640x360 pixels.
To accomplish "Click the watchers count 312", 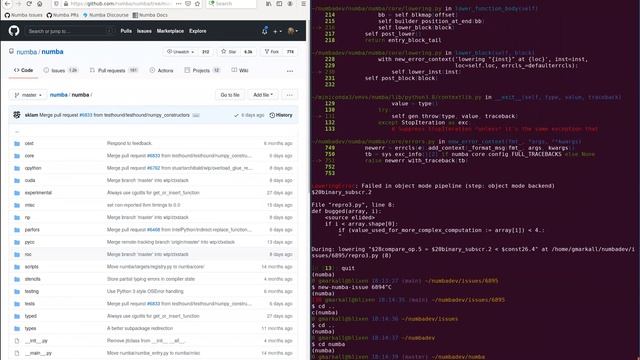I will point(205,52).
